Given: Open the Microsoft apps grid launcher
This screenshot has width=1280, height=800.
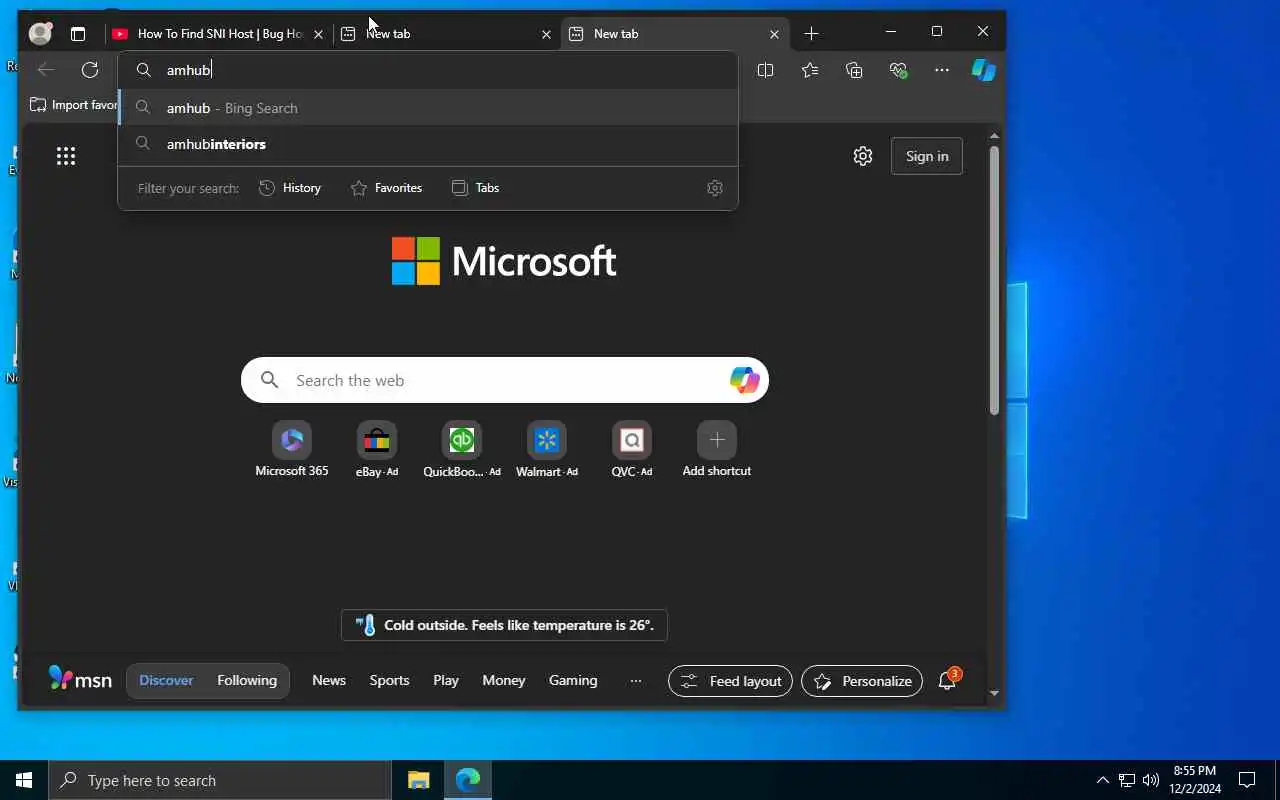Looking at the screenshot, I should [x=66, y=155].
